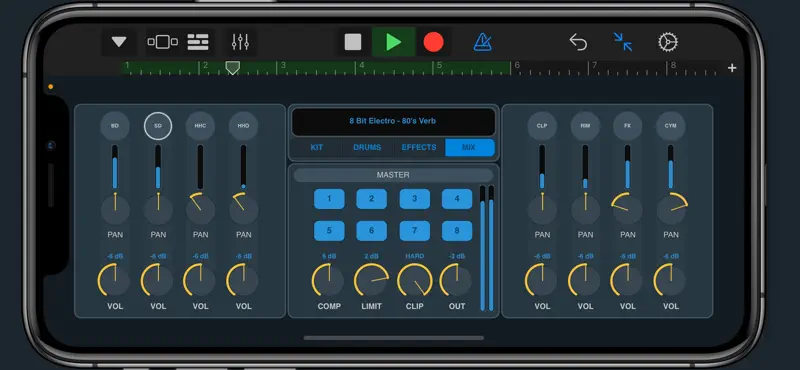Toggle master pad 5
The width and height of the screenshot is (800, 370).
[329, 231]
